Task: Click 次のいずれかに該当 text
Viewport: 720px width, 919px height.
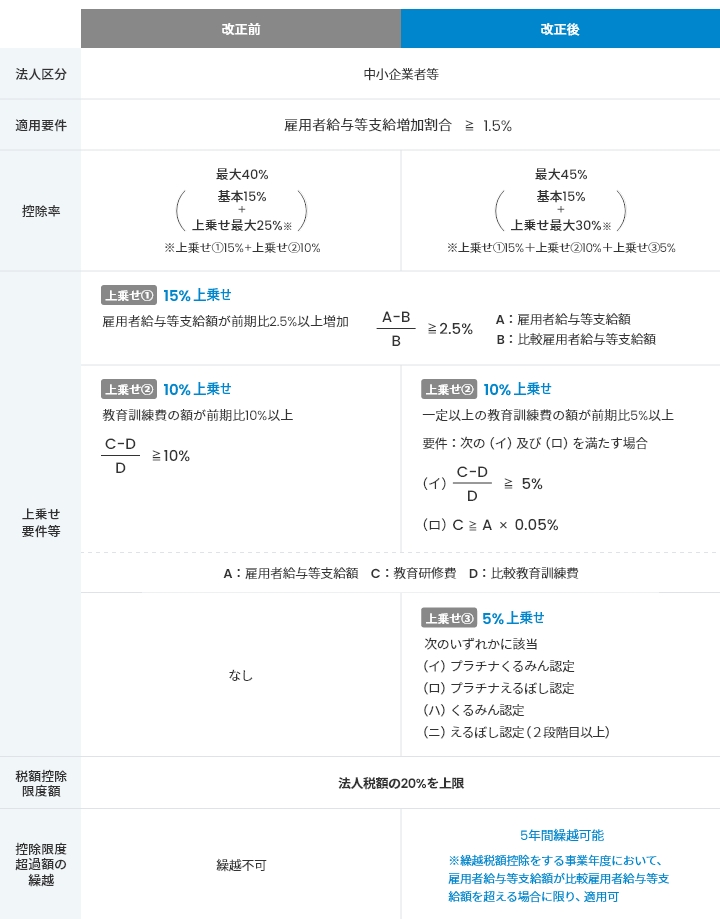Action: [481, 644]
